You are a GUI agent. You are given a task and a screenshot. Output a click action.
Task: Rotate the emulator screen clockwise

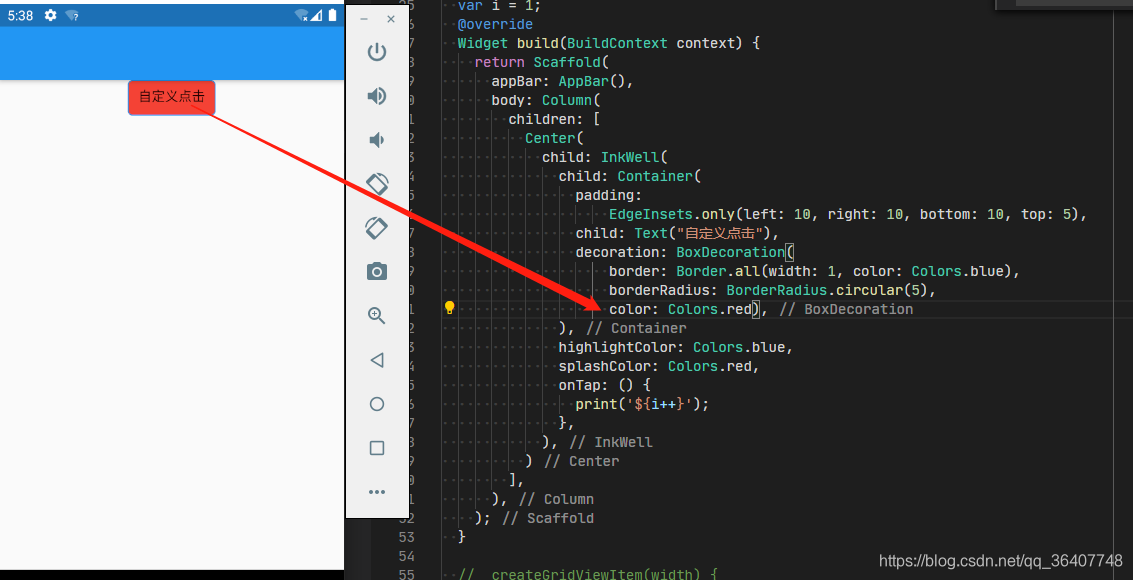click(x=377, y=228)
